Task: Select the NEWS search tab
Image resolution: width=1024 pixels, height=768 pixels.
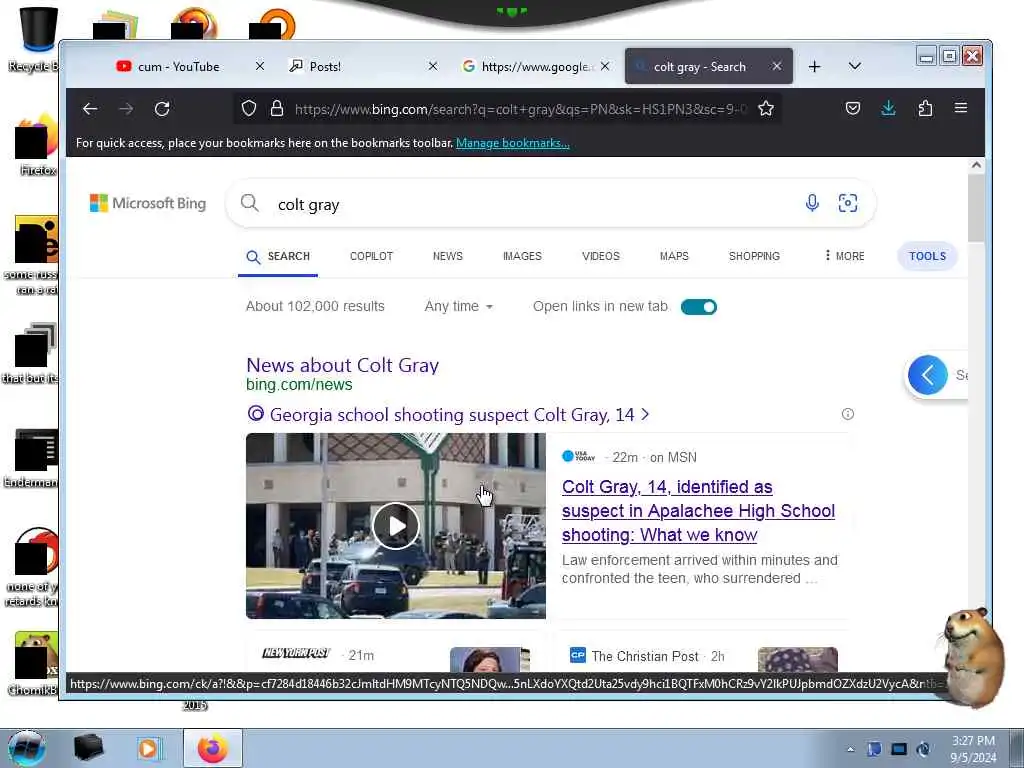Action: pos(447,256)
